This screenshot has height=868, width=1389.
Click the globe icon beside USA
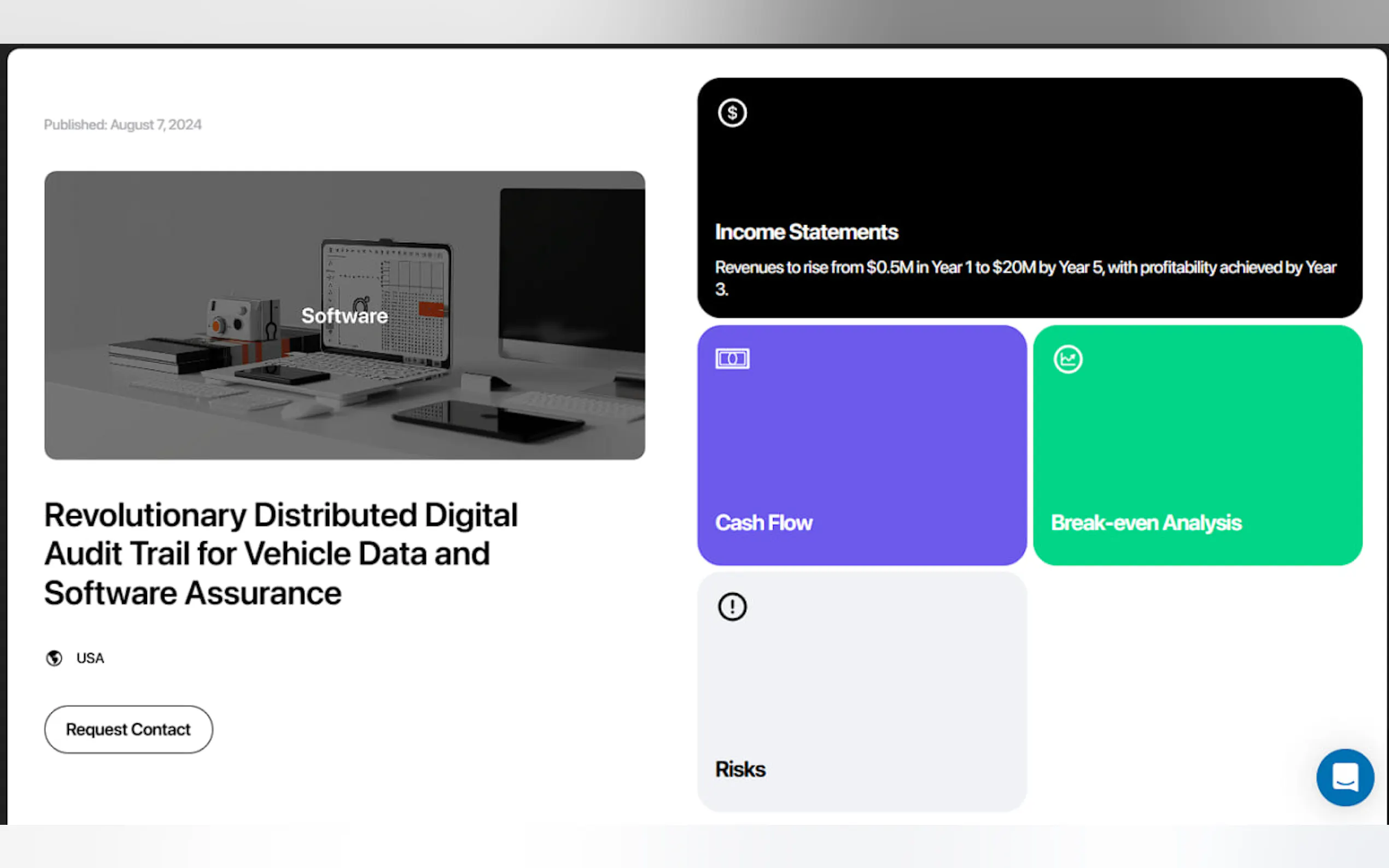[54, 658]
